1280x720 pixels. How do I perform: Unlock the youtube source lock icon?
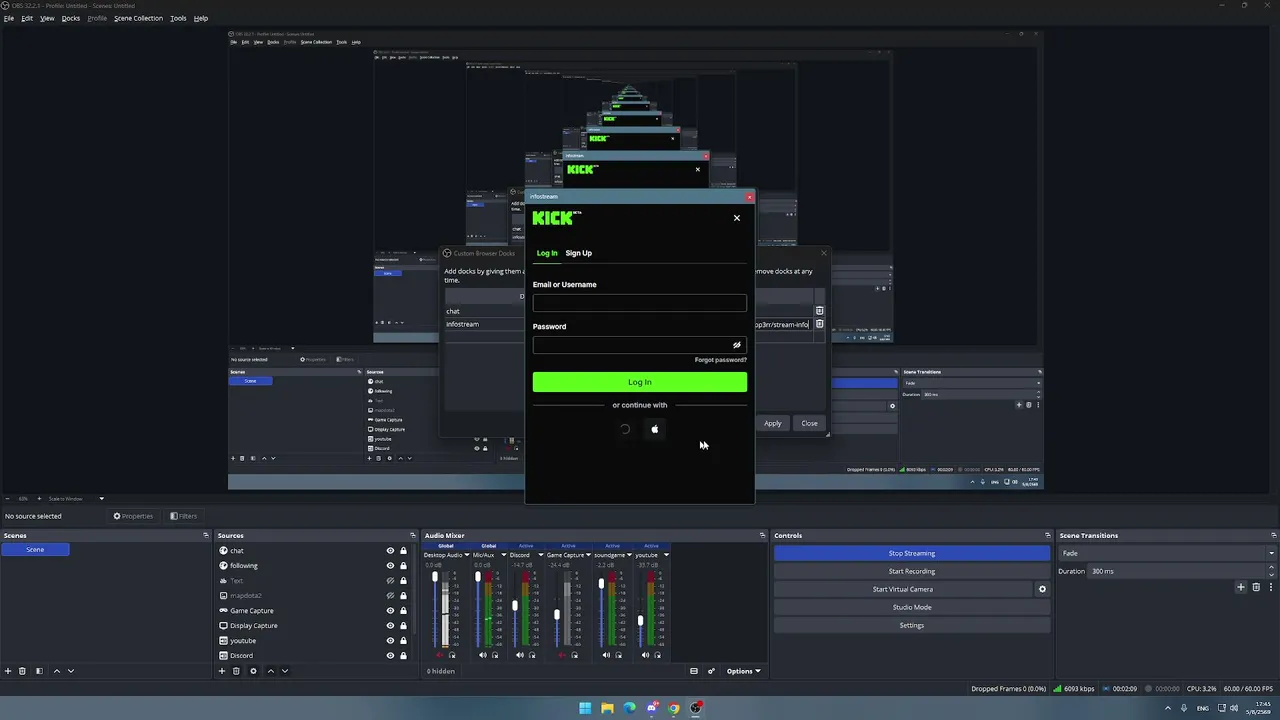click(x=404, y=641)
